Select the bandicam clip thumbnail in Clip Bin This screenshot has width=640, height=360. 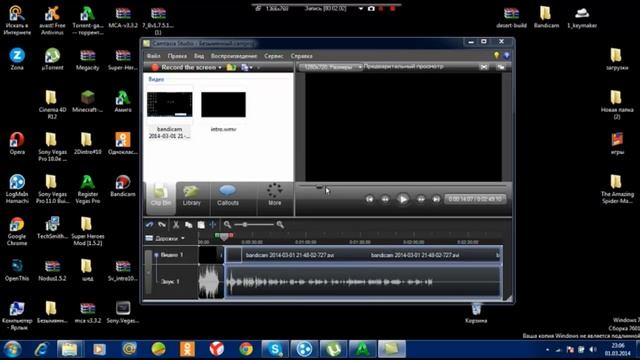tap(169, 104)
